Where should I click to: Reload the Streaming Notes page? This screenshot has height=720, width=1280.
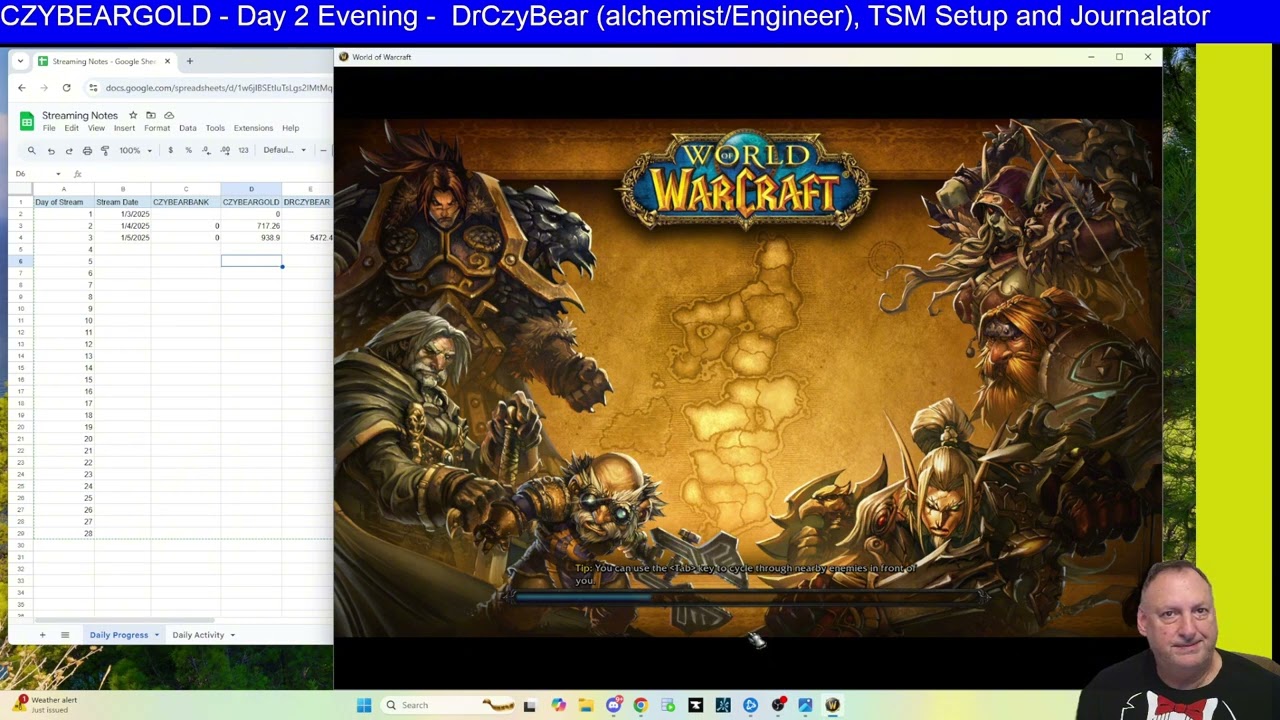(x=66, y=88)
